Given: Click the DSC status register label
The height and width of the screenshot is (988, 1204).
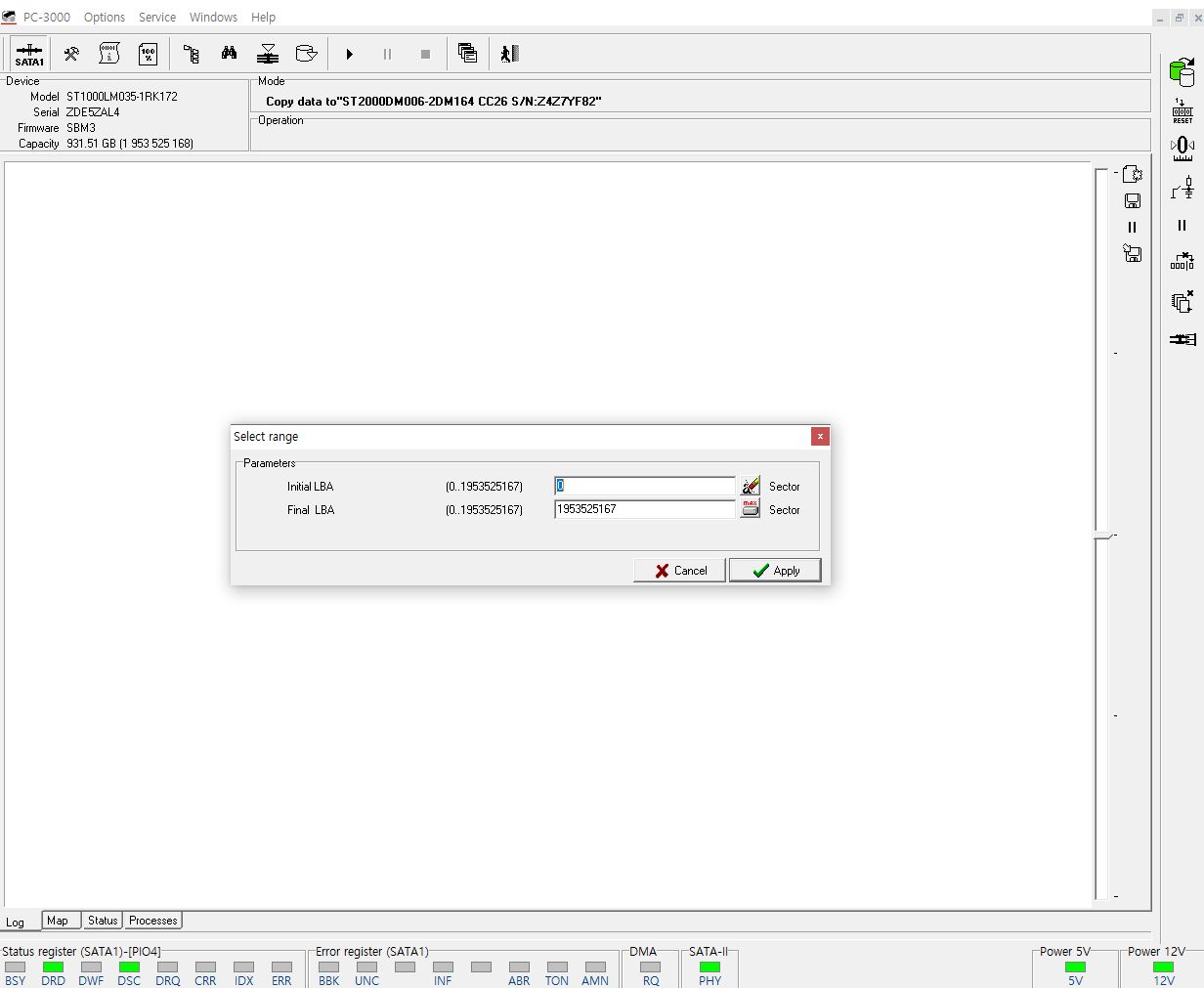Looking at the screenshot, I should (x=129, y=980).
